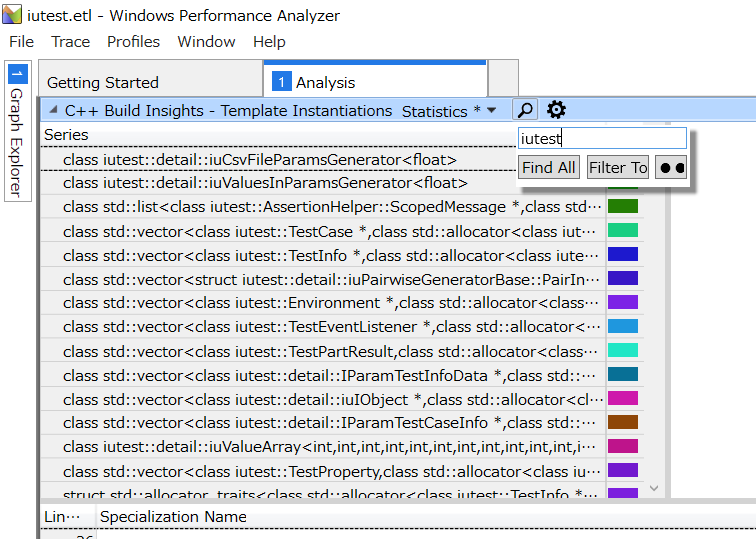756x539 pixels.
Task: Click the cyan swatch for vector TestPartResult row
Action: click(x=622, y=350)
